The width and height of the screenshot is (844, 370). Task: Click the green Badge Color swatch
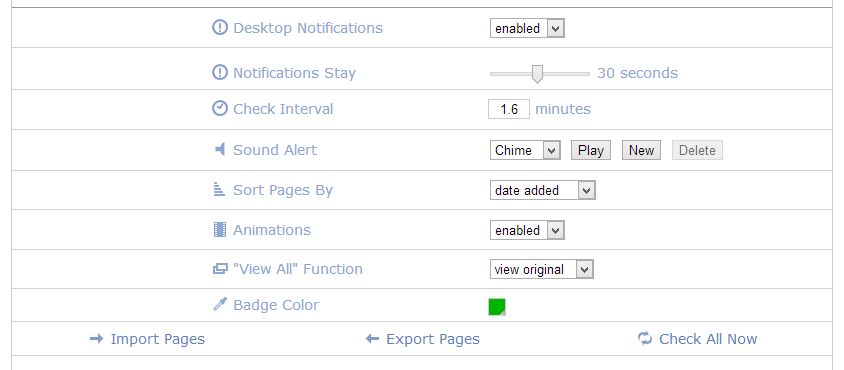click(x=497, y=307)
